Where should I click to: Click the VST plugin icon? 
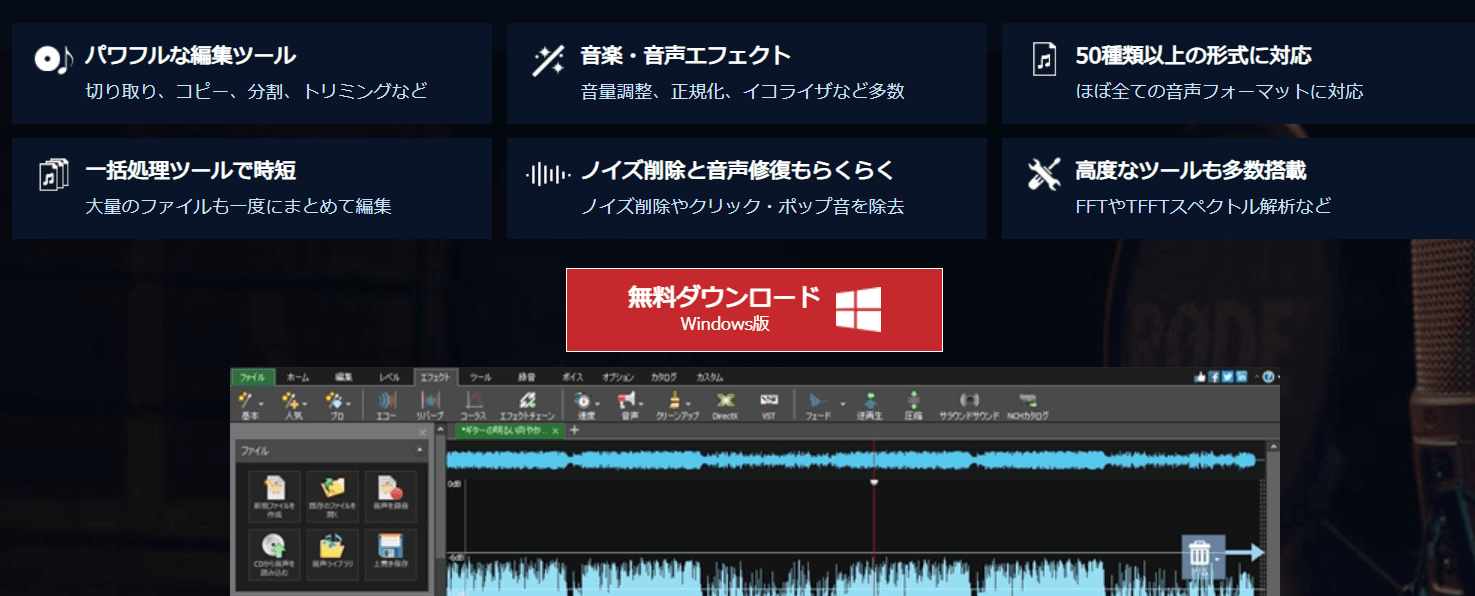[768, 405]
